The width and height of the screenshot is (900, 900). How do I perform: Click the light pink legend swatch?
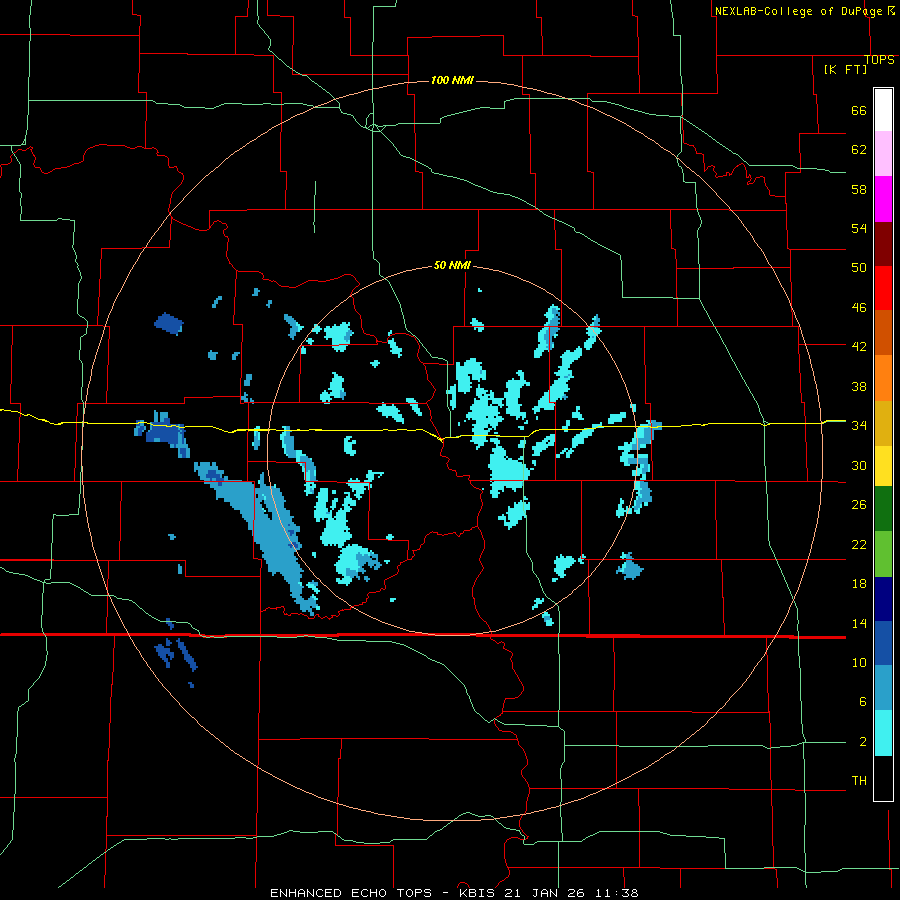tap(883, 153)
